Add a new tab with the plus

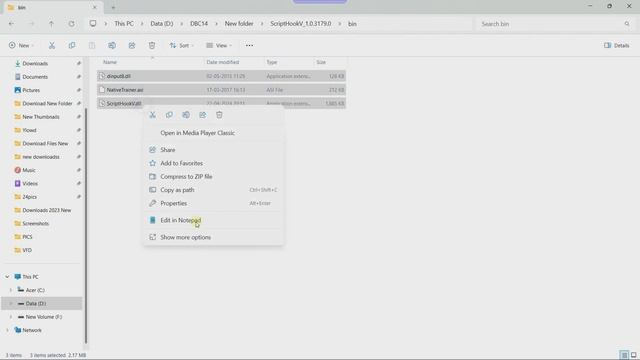pyautogui.click(x=113, y=7)
